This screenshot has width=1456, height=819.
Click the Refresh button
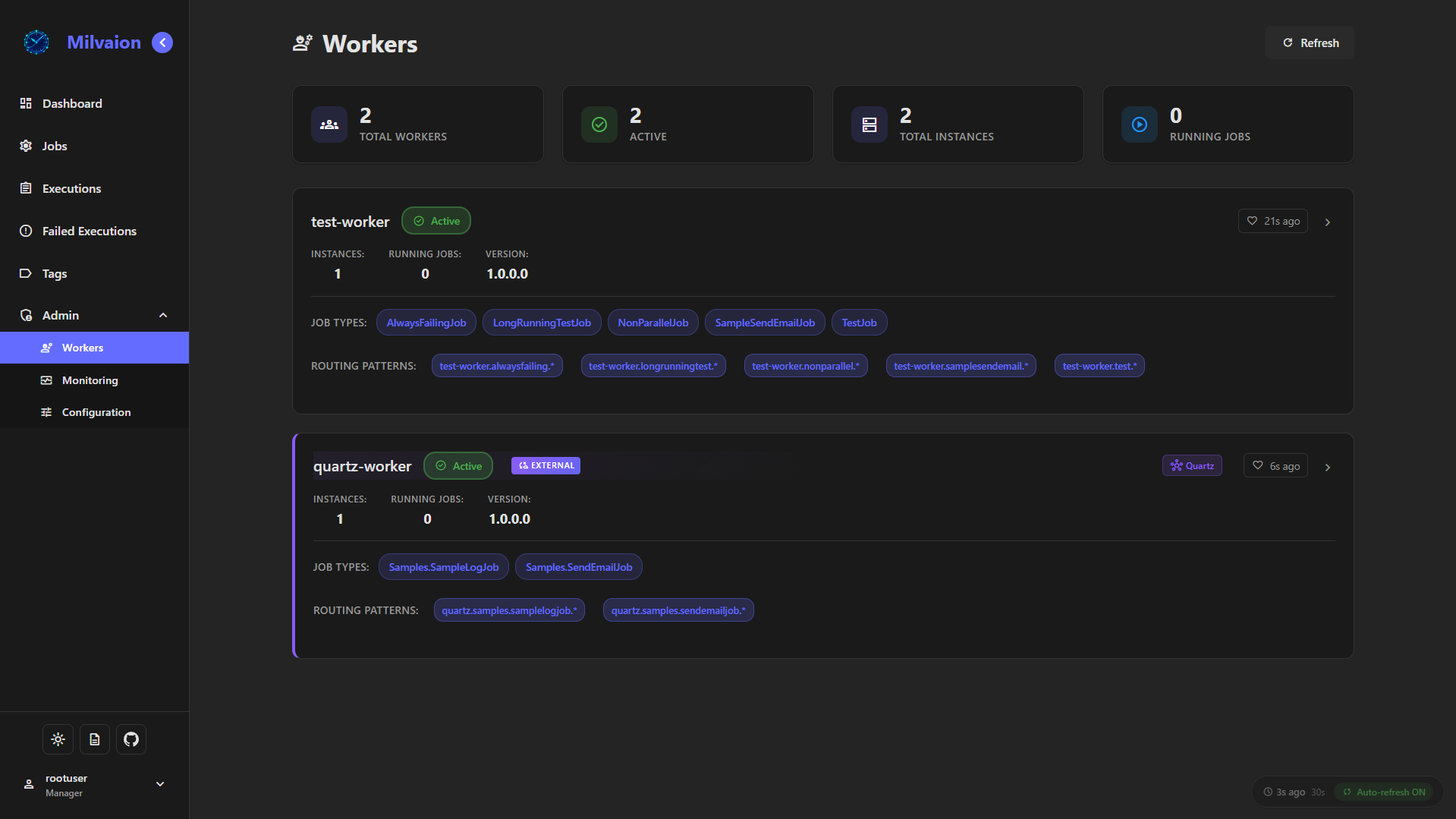[x=1310, y=43]
